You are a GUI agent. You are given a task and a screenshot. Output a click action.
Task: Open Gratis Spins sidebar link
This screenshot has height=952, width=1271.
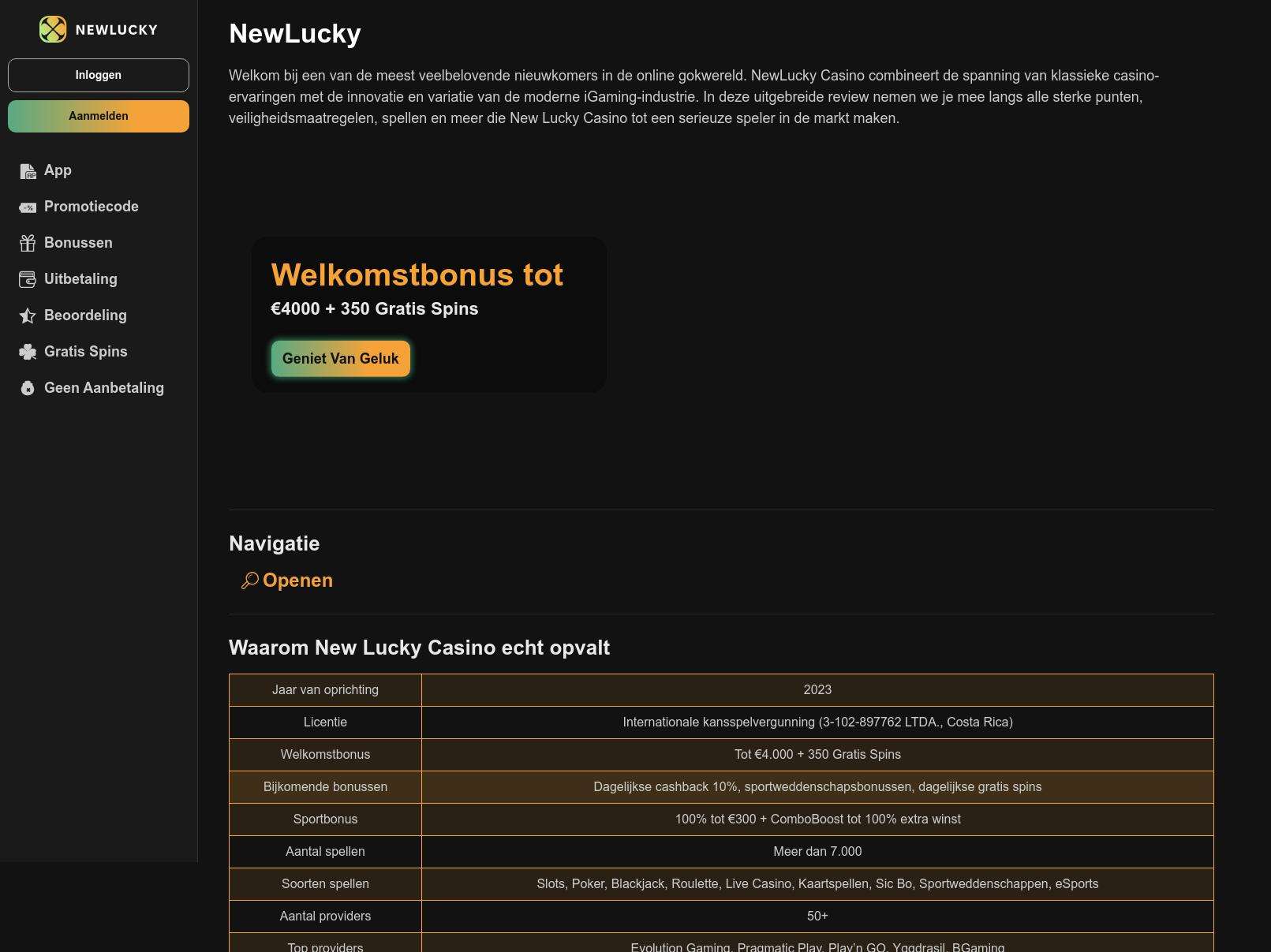(86, 352)
